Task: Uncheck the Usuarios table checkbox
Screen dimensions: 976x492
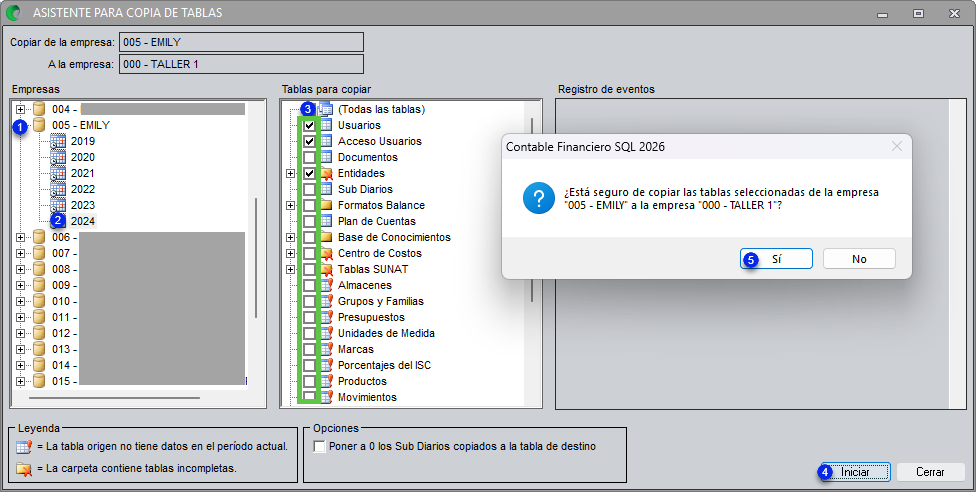Action: [309, 125]
